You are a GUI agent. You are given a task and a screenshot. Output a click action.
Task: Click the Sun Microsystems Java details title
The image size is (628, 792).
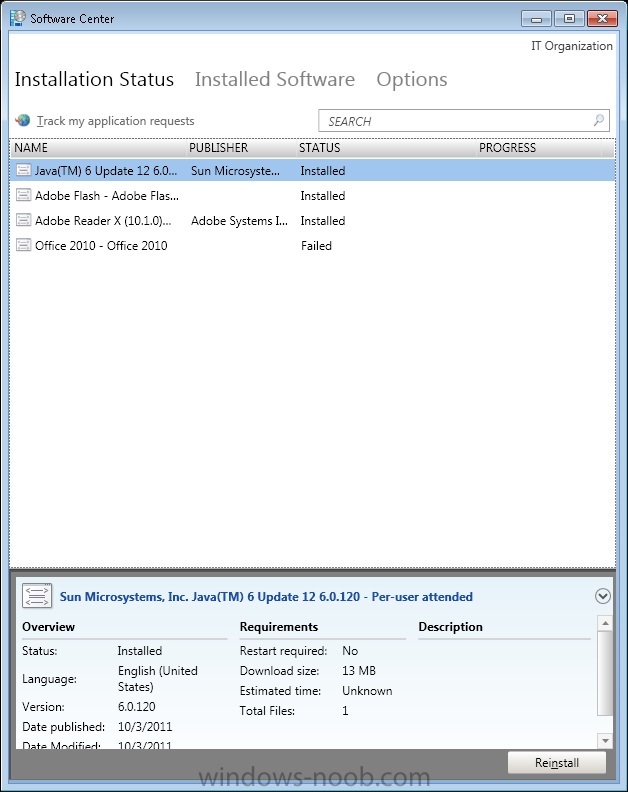tap(266, 597)
